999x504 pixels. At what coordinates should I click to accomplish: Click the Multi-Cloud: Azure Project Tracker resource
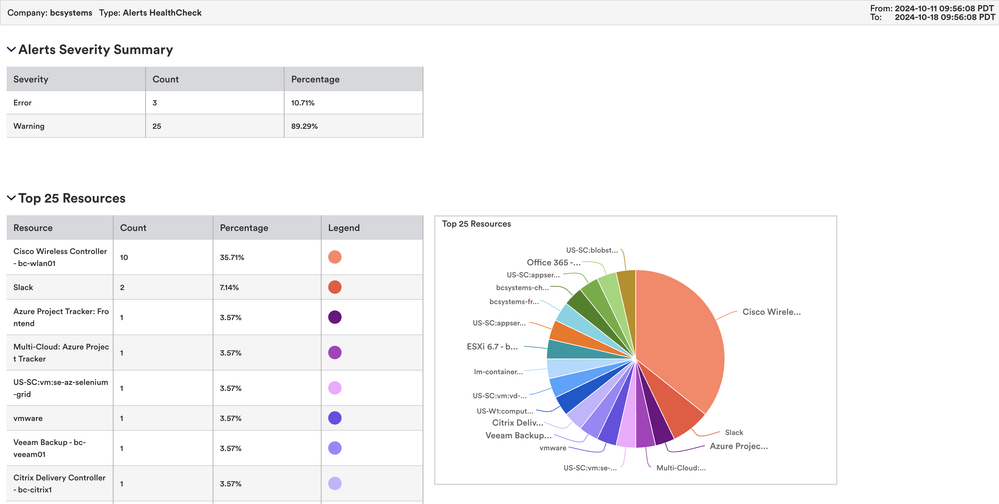click(61, 353)
